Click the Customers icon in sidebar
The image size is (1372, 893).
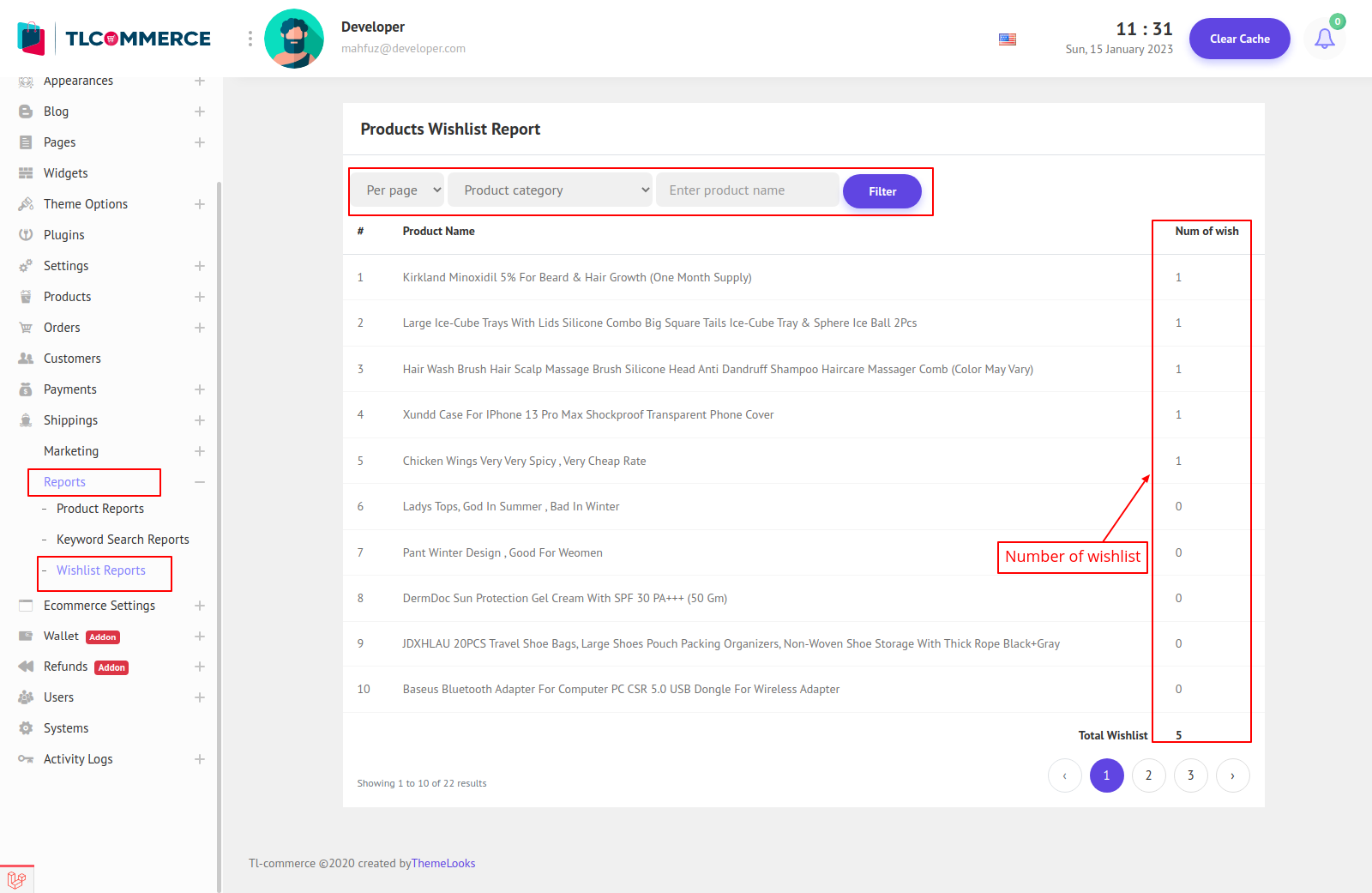point(26,359)
